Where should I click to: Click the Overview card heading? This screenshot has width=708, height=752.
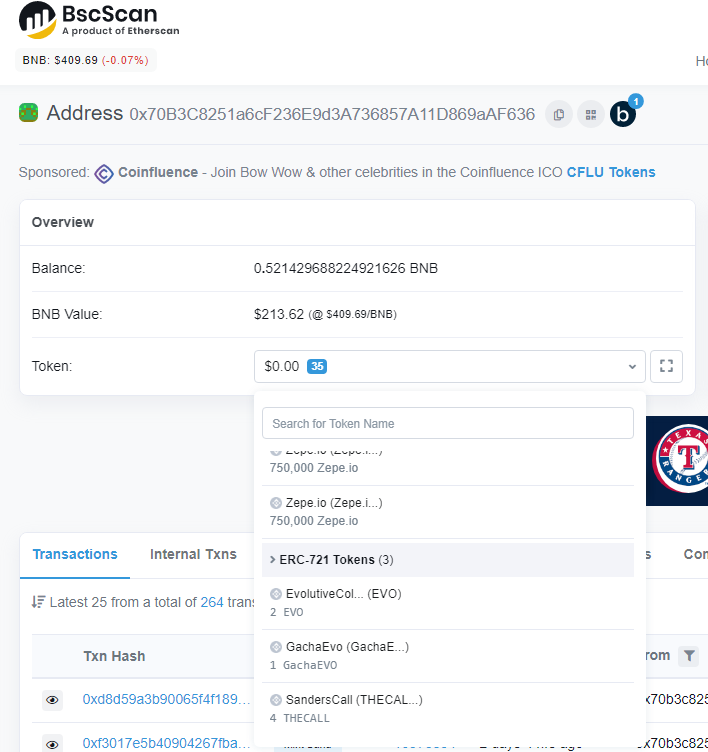pos(63,222)
